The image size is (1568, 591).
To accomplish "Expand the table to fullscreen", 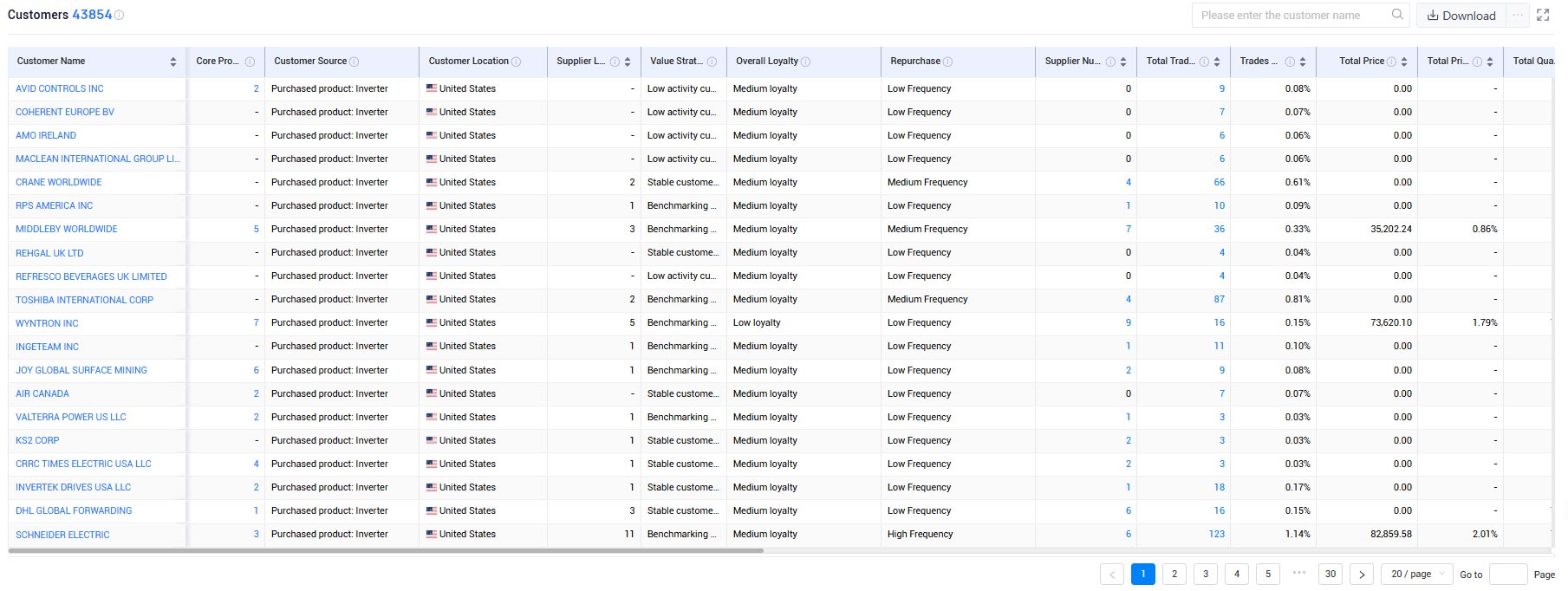I will (1543, 15).
